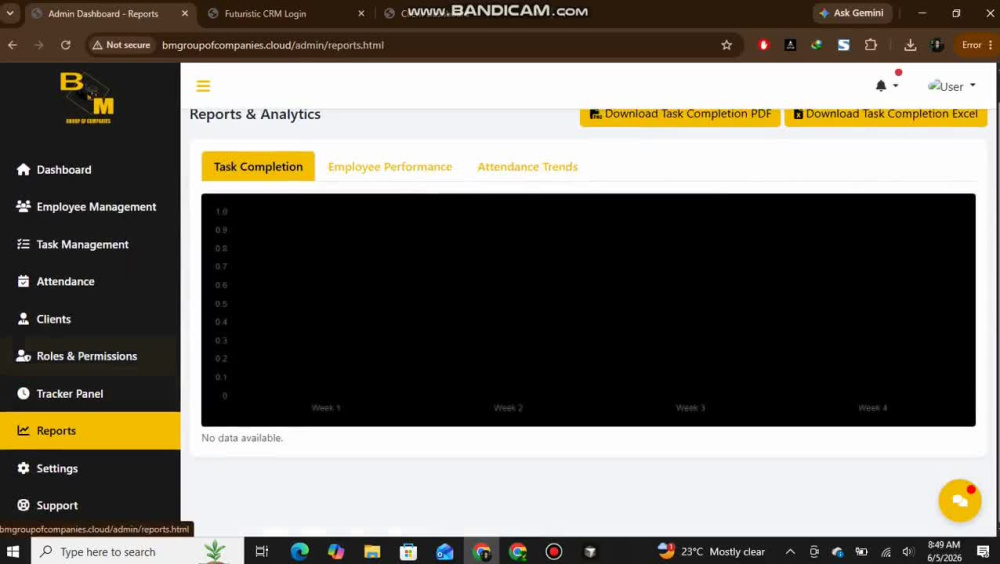Image resolution: width=1000 pixels, height=564 pixels.
Task: Click the user-lock icon beside Roles & Permissions
Action: pyautogui.click(x=24, y=355)
